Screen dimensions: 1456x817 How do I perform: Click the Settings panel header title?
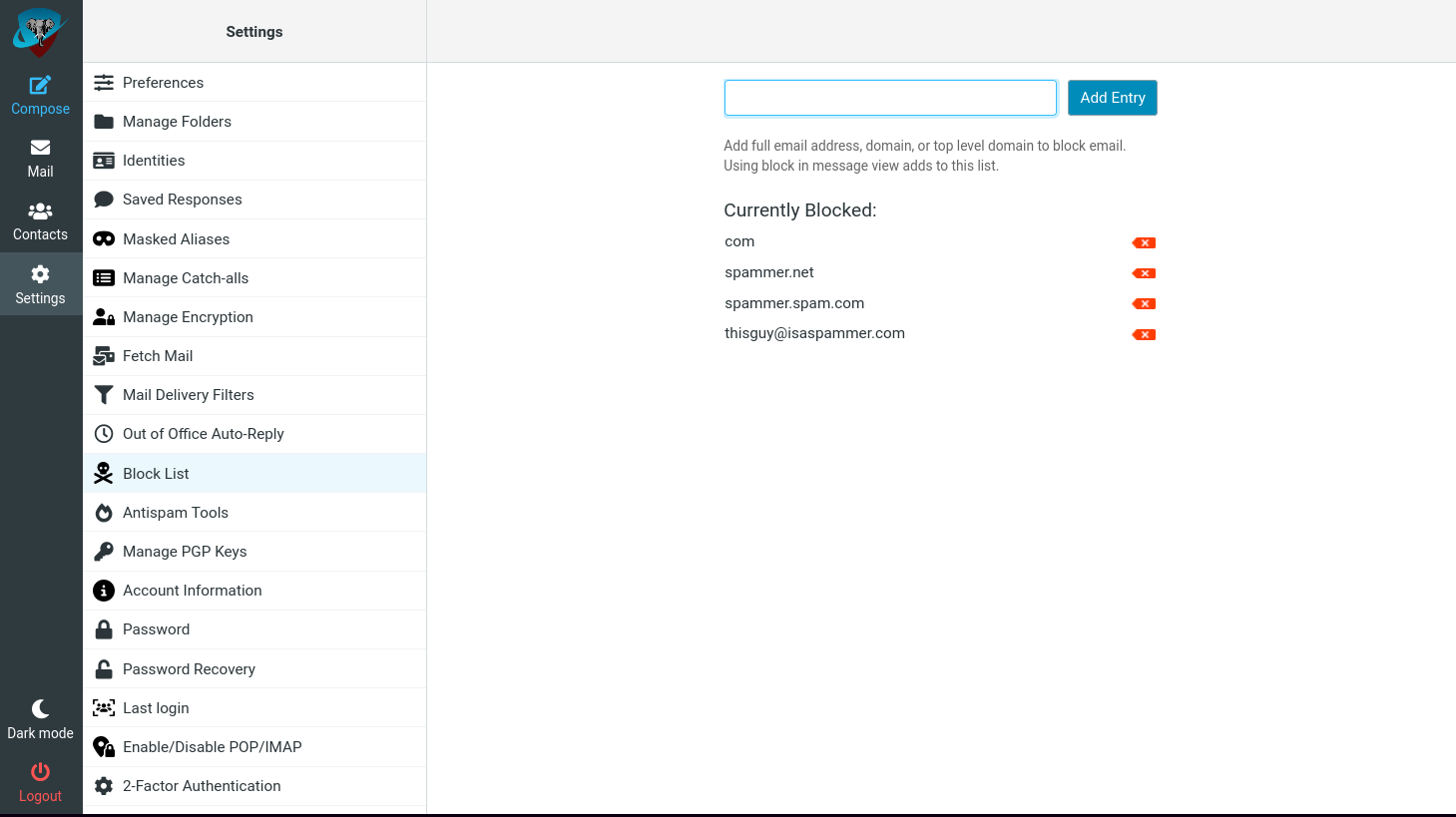coord(254,32)
